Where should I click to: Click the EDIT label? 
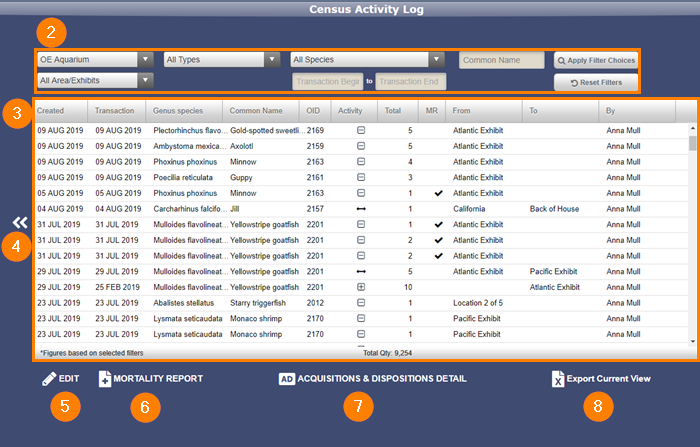(69, 379)
